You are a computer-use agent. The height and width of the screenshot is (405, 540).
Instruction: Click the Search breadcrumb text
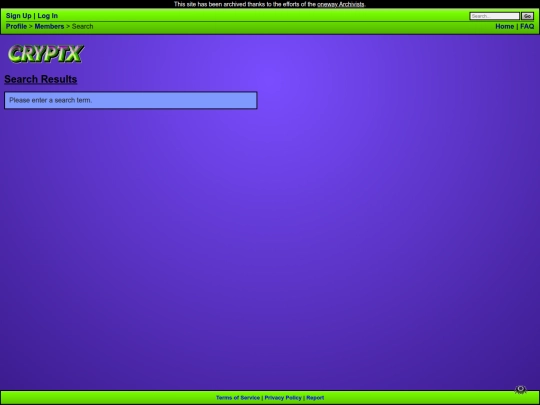[x=82, y=27]
